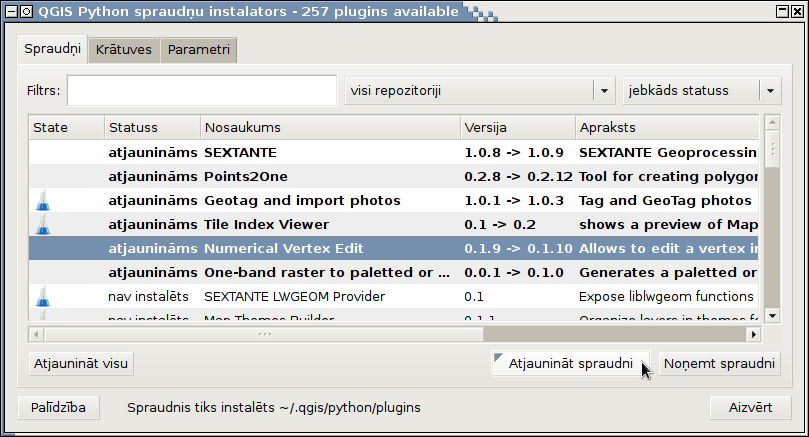Image resolution: width=809 pixels, height=437 pixels.
Task: Sort the list by the Nosaukums column header
Action: 330,127
